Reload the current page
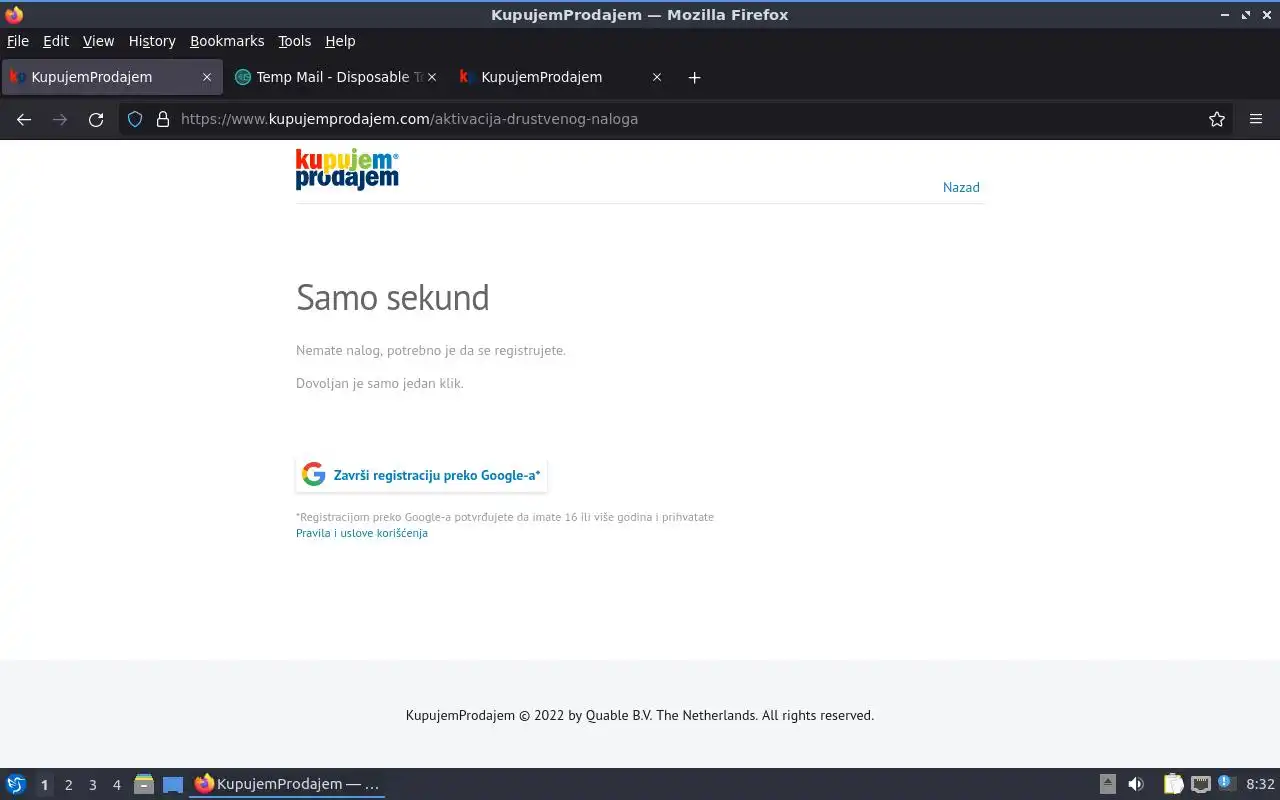 click(x=96, y=119)
